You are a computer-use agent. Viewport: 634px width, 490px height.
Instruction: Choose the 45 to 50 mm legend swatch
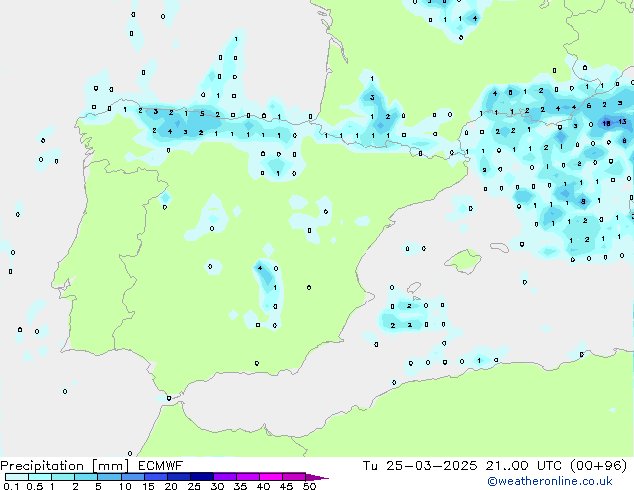click(294, 477)
